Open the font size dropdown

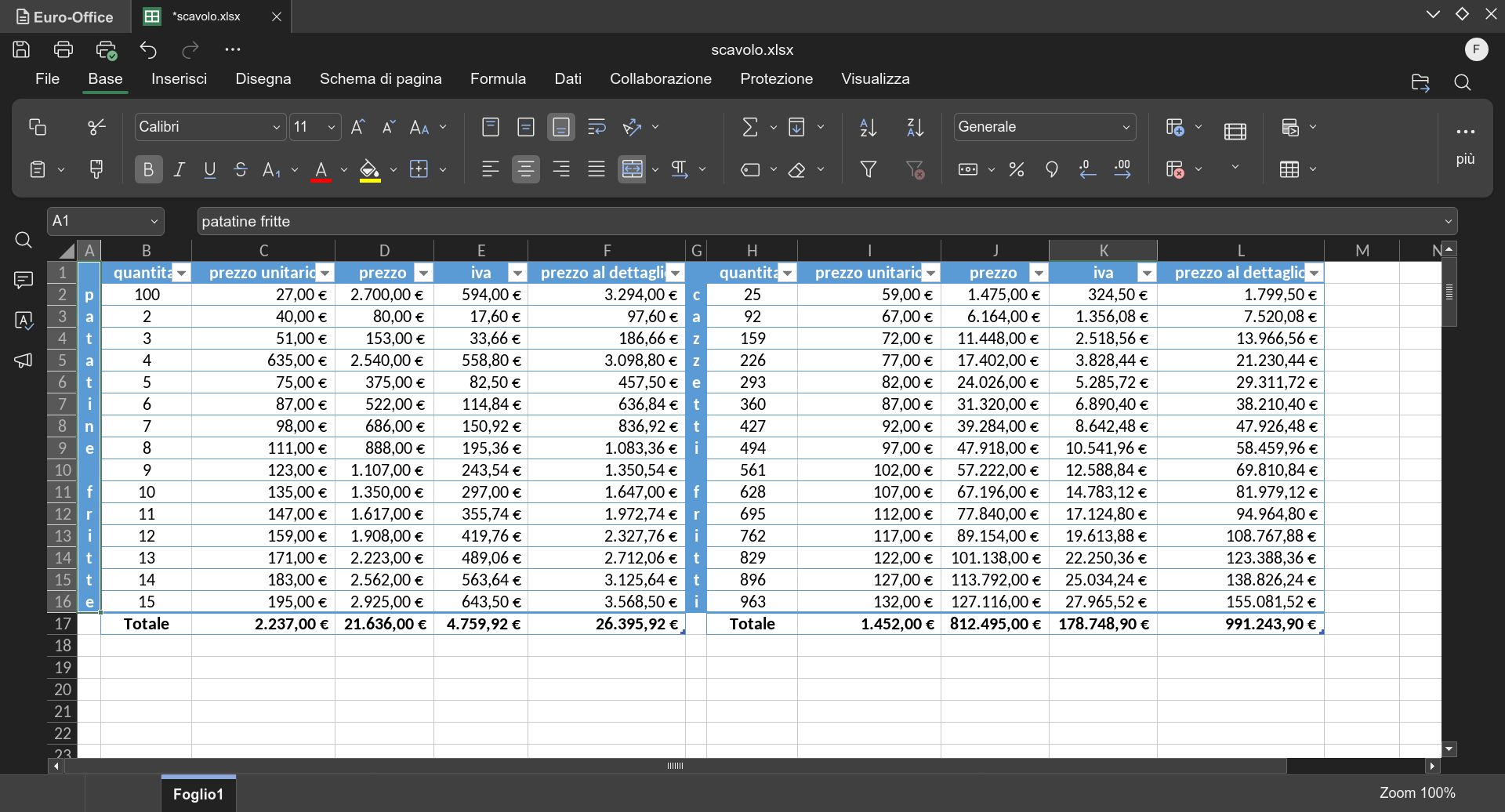coord(332,127)
